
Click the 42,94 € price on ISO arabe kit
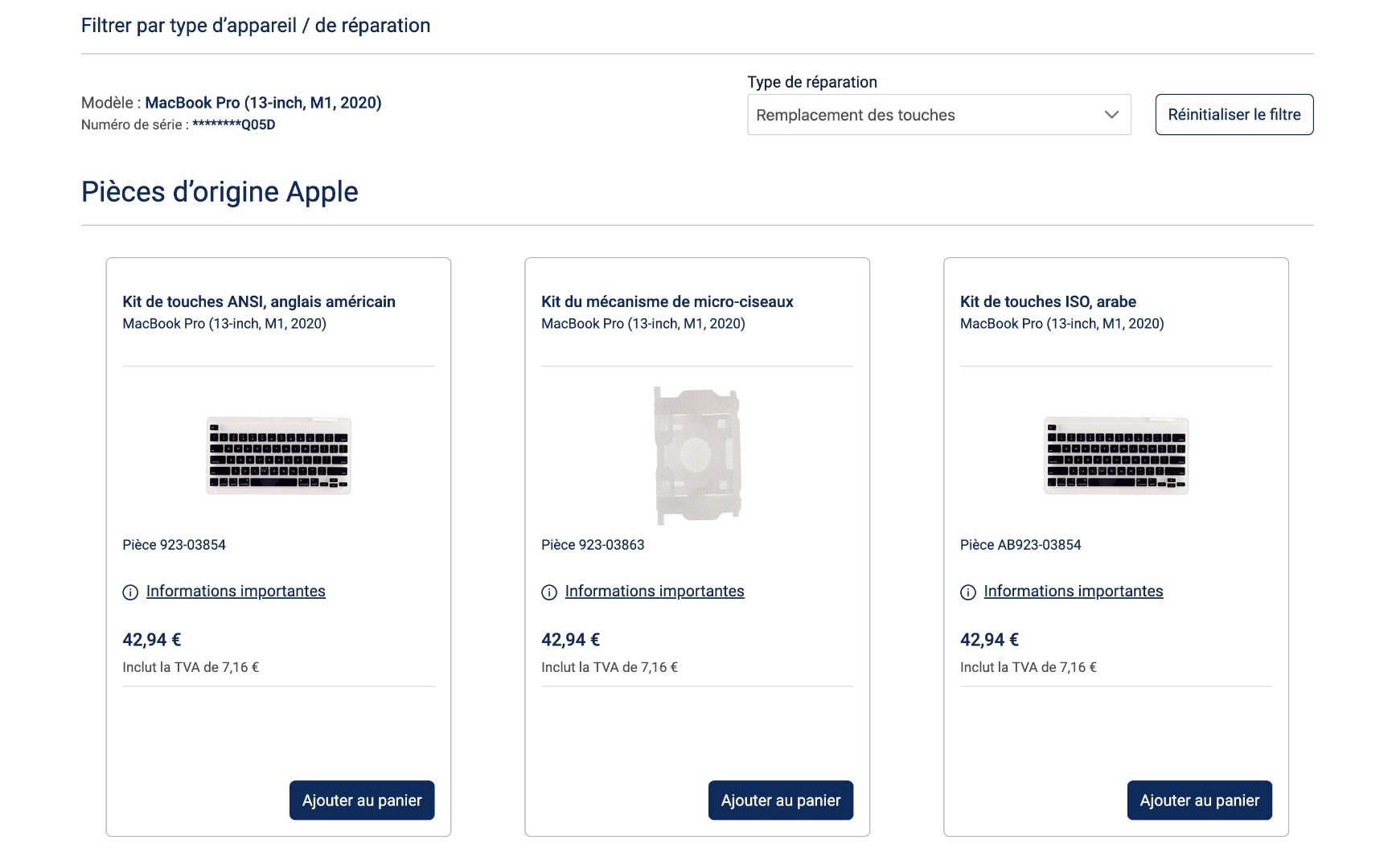tap(990, 640)
